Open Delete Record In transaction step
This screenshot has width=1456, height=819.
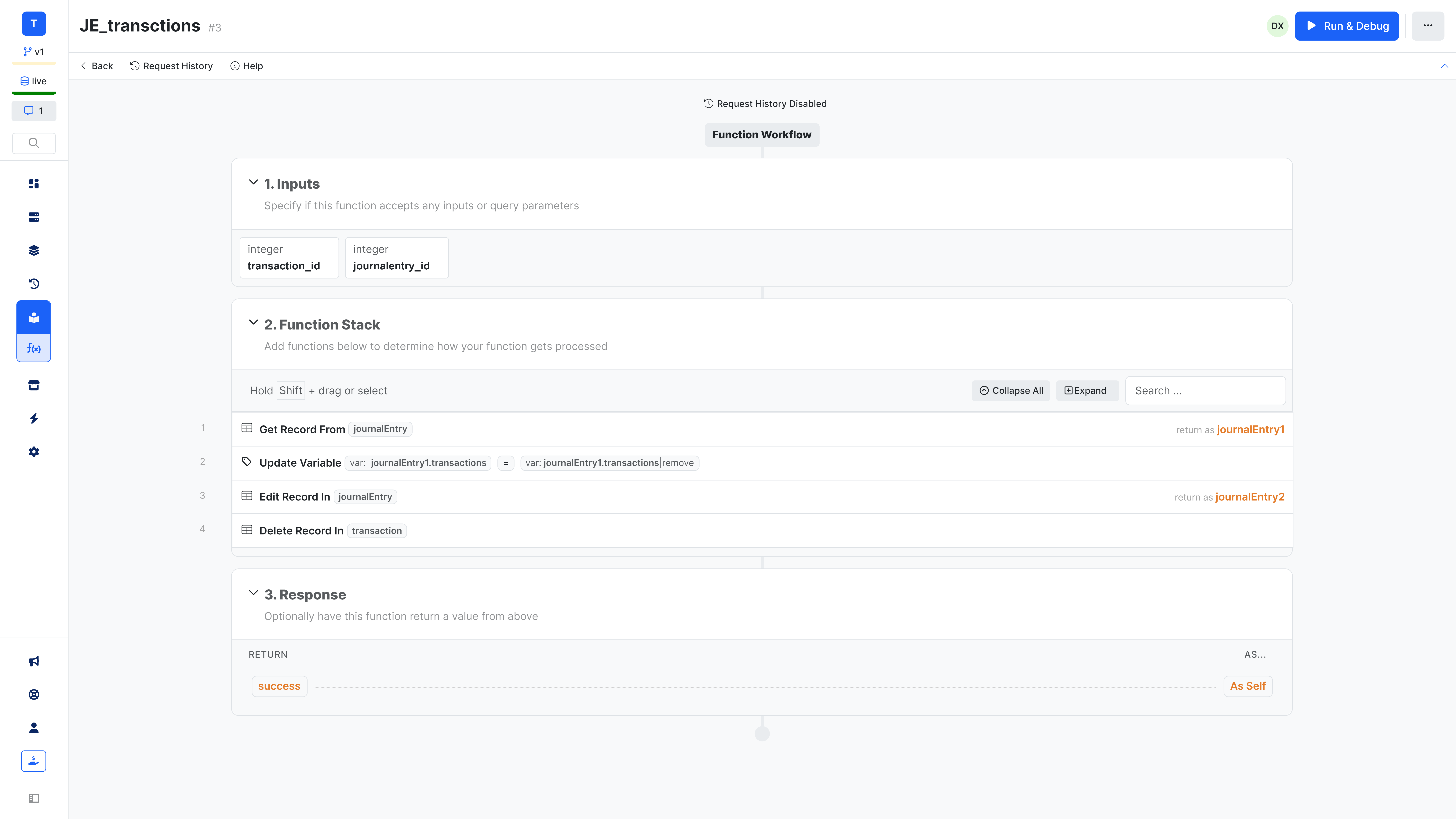762,531
